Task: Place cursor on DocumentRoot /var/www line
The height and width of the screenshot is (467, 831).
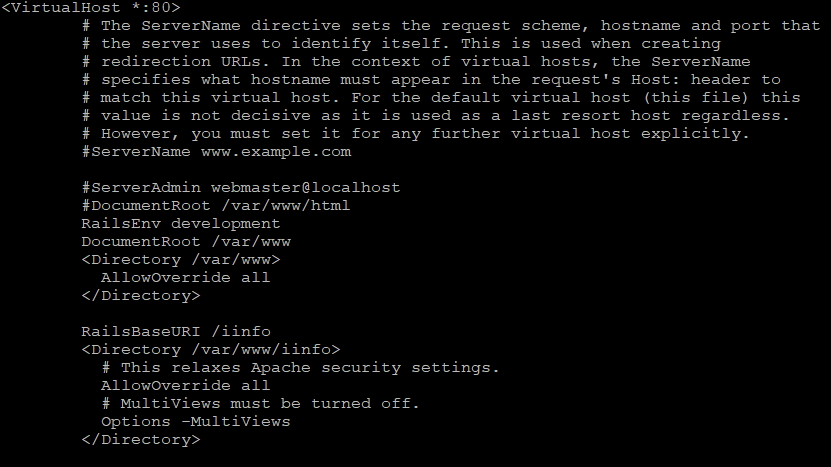Action: 186,242
